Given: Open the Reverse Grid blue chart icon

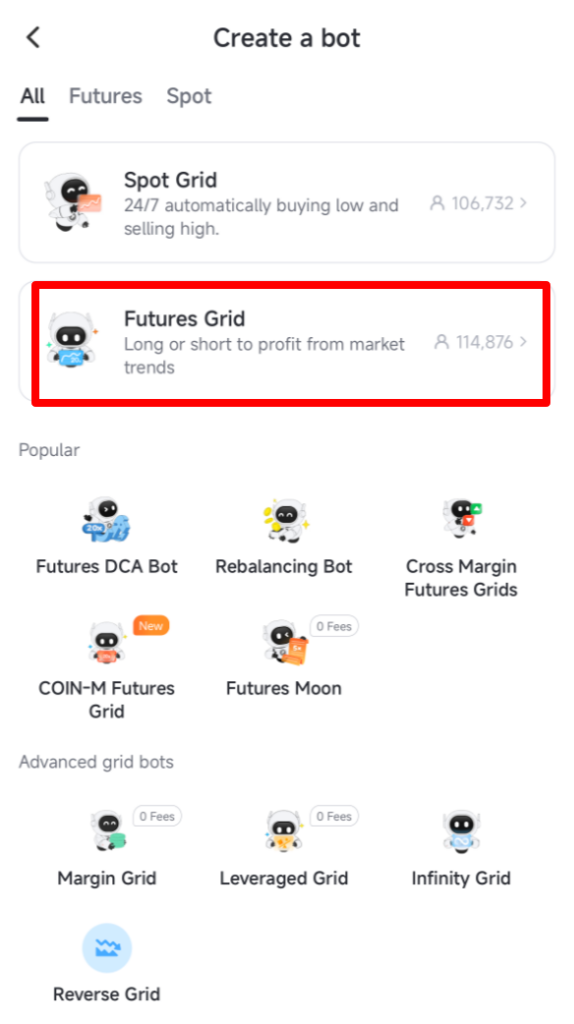Looking at the screenshot, I should click(x=106, y=948).
